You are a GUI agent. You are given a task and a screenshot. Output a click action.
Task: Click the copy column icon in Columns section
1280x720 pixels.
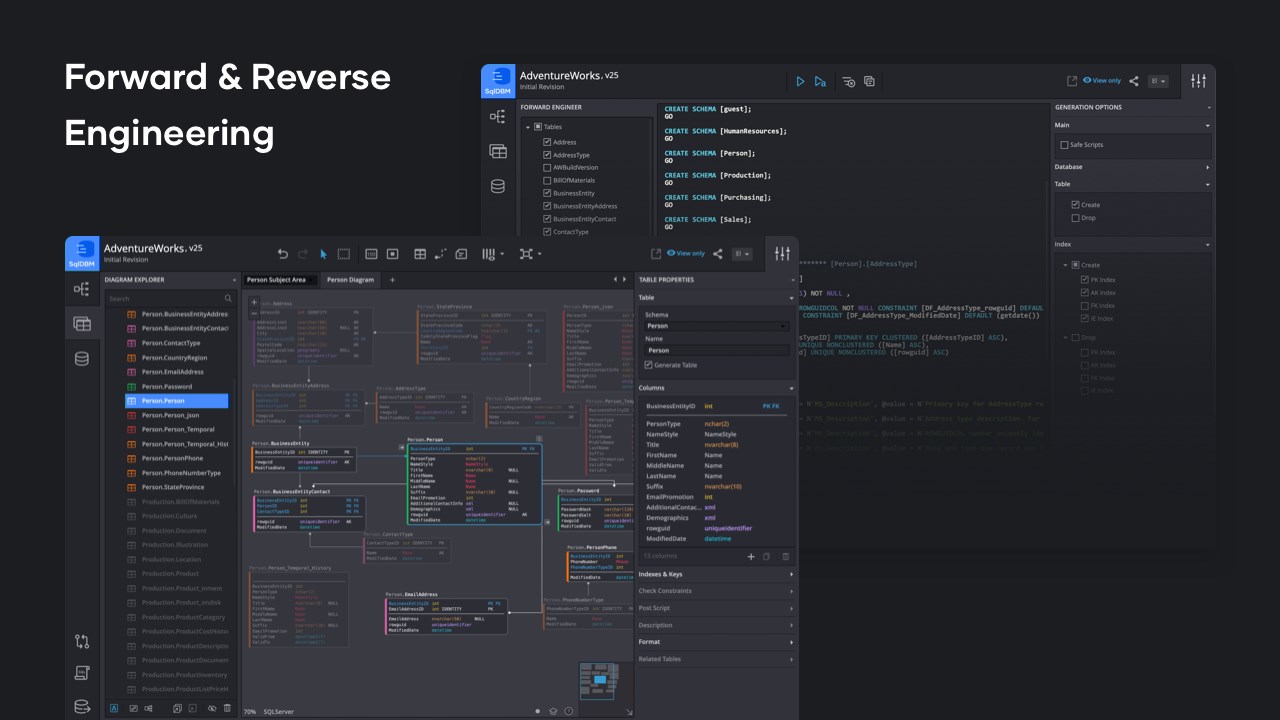click(x=767, y=556)
